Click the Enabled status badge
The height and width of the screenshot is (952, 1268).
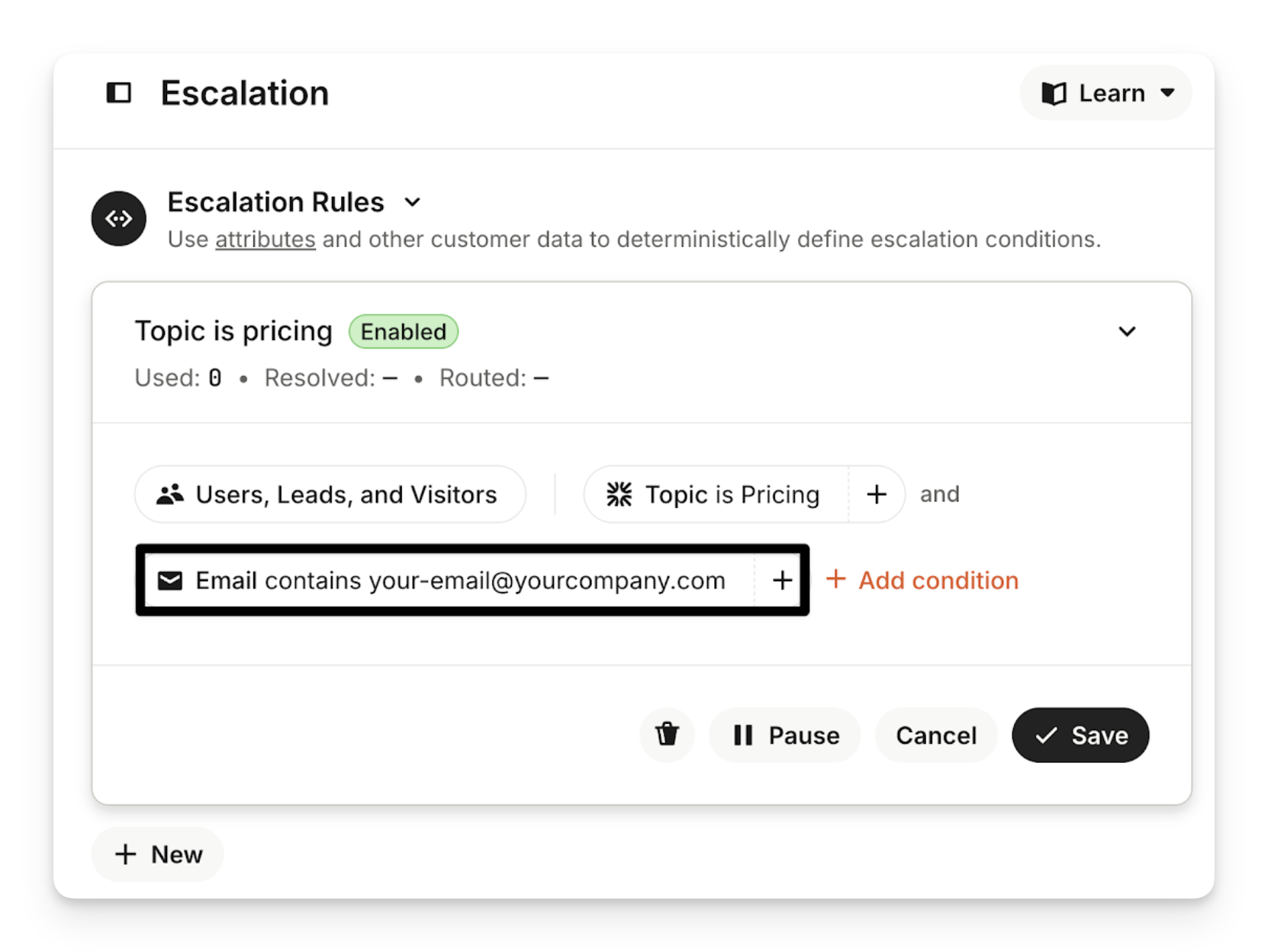(x=404, y=332)
